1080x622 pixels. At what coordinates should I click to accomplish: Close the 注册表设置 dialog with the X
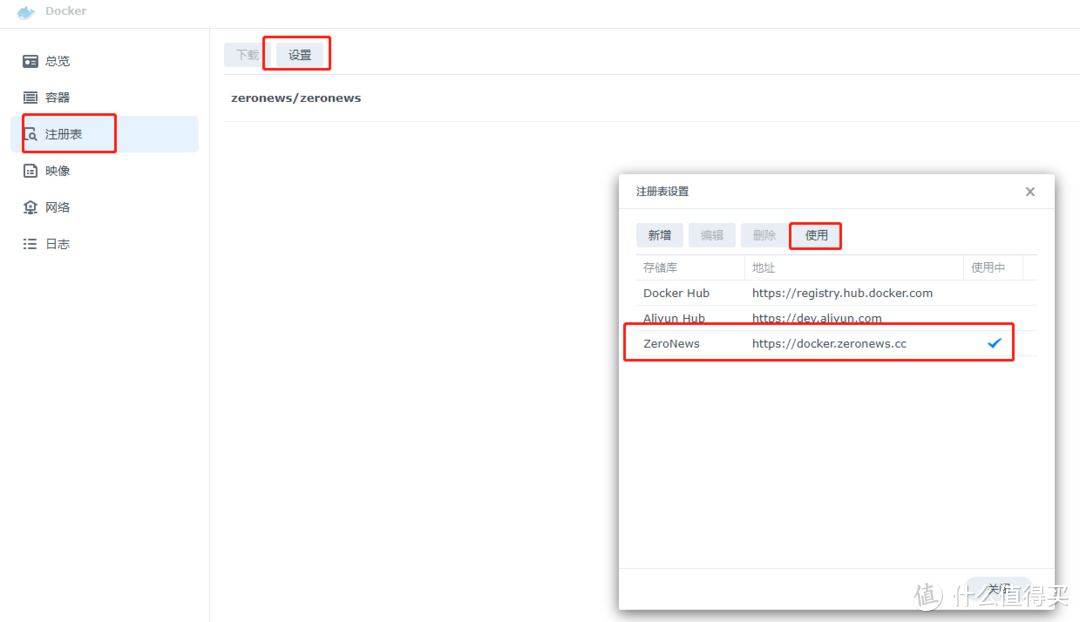coord(1029,191)
